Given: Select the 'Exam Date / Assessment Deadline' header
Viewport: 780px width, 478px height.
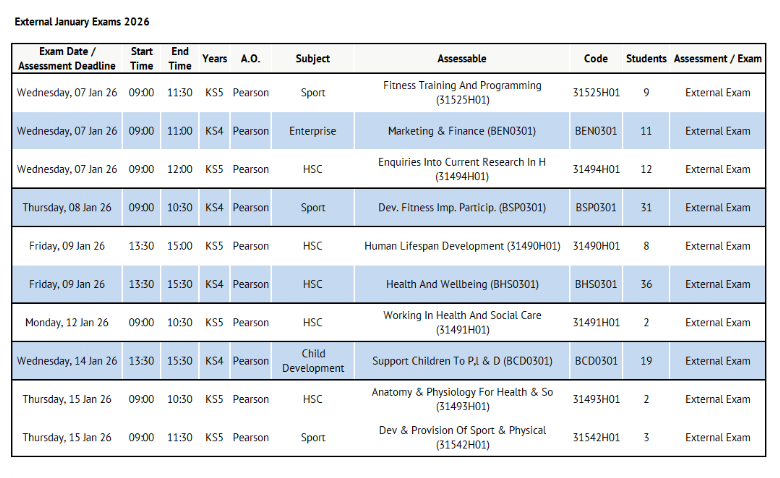Looking at the screenshot, I should 67,59.
